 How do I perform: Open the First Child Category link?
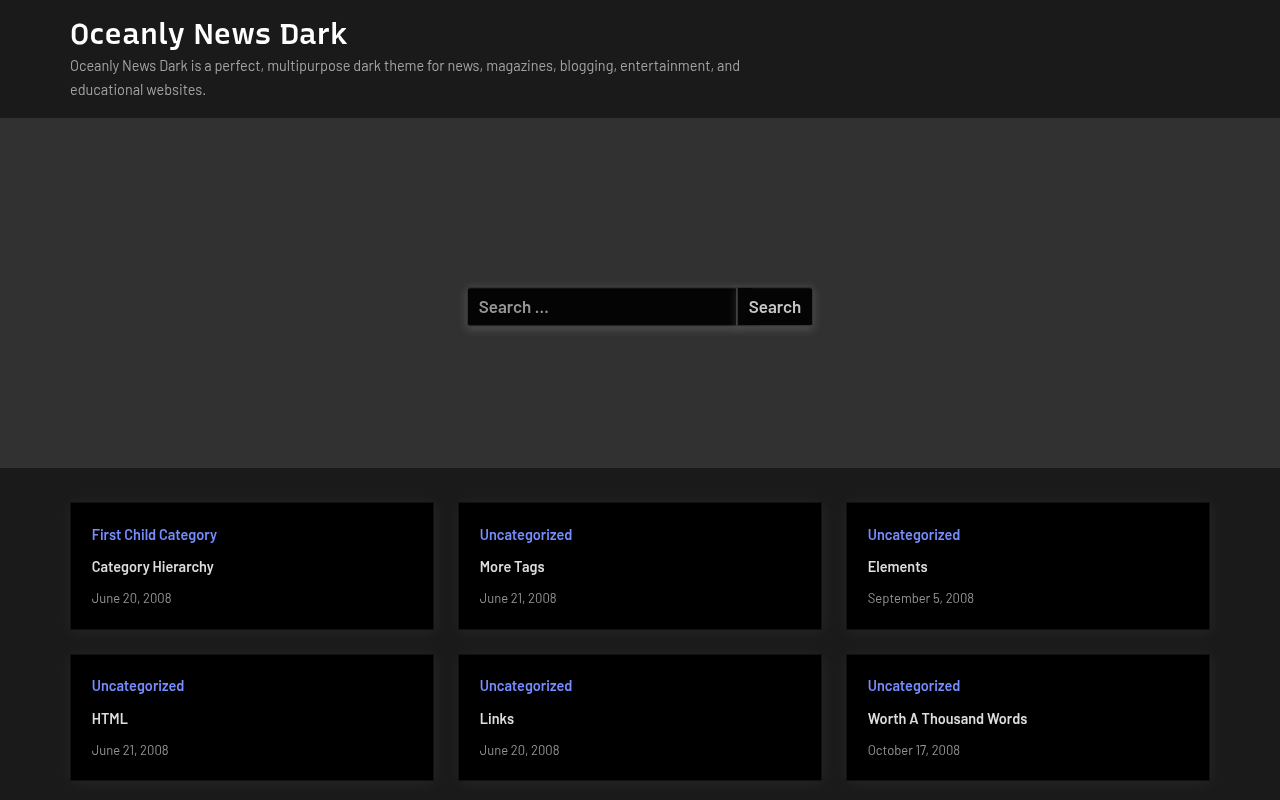coord(154,535)
